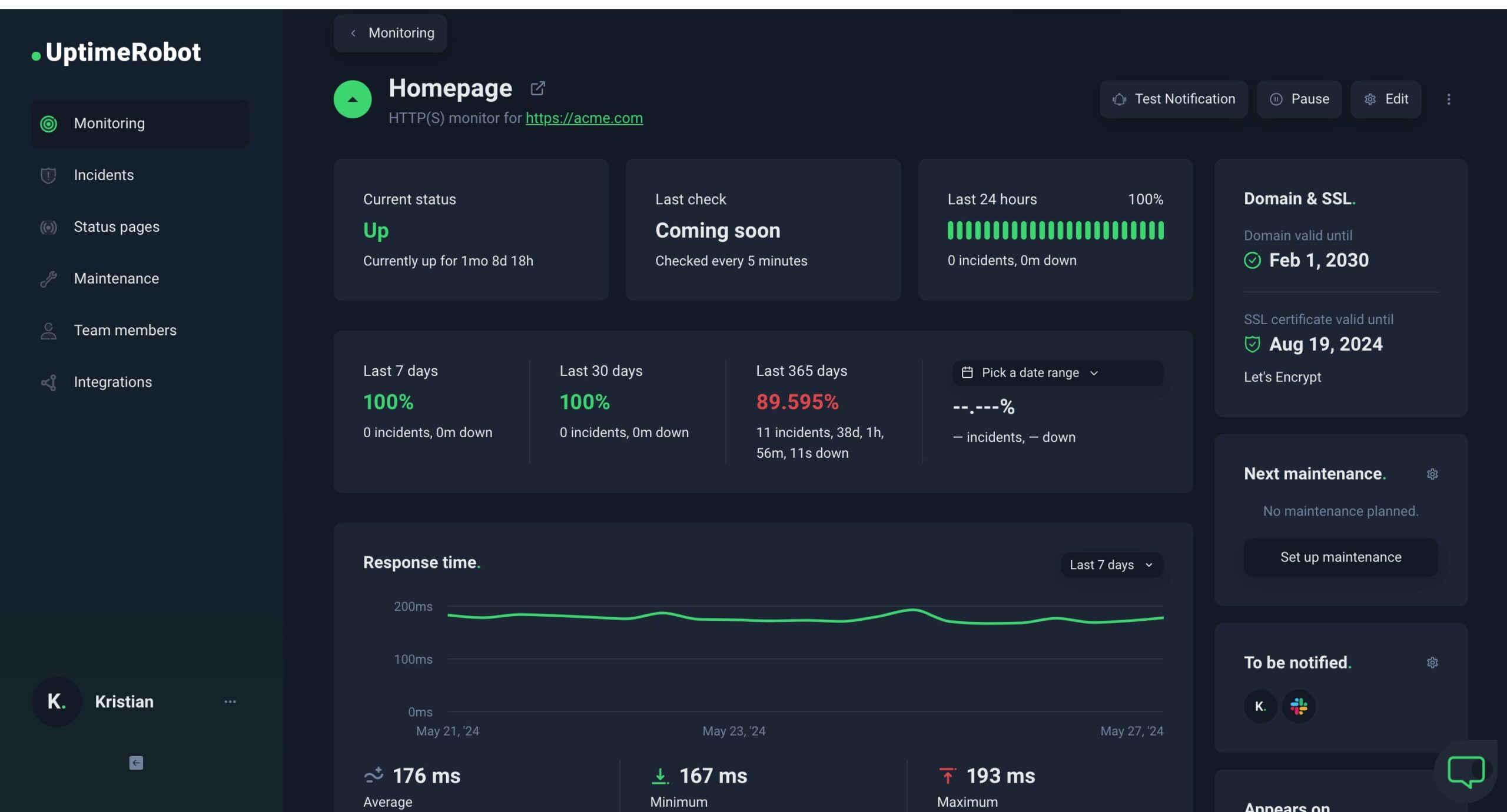Click the green up-status circle icon

353,99
